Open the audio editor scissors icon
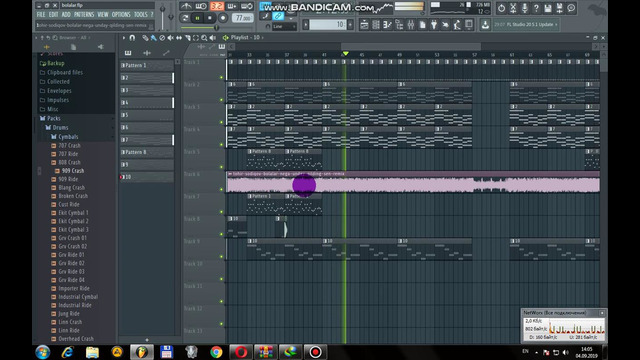The width and height of the screenshot is (640, 360). click(513, 8)
